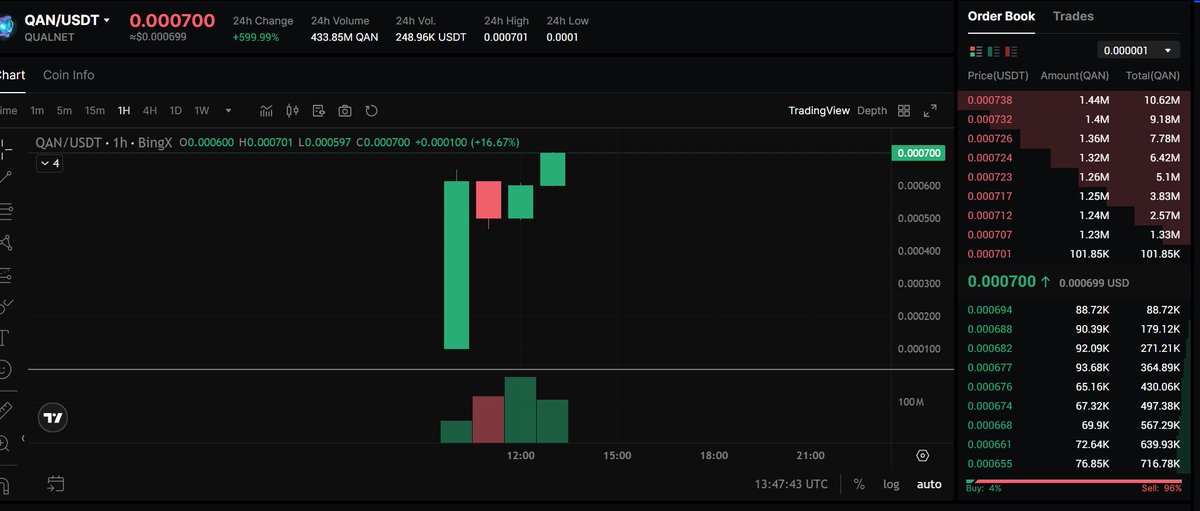The height and width of the screenshot is (511, 1200).
Task: Click the Price(USDT) column header
Action: 998,76
